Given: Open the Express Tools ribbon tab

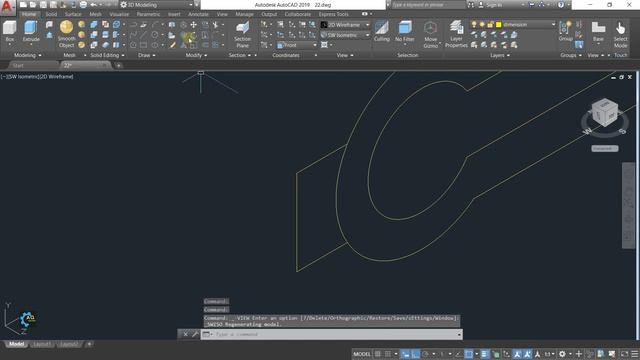Looking at the screenshot, I should coord(333,14).
